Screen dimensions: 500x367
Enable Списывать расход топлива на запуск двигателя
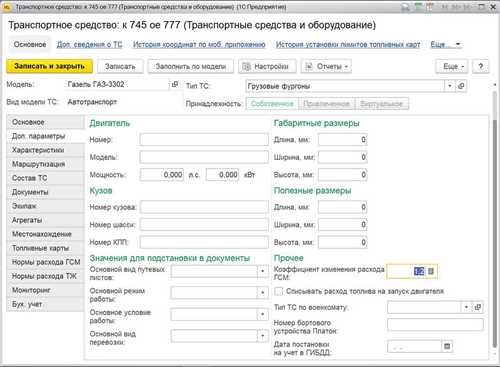278,291
